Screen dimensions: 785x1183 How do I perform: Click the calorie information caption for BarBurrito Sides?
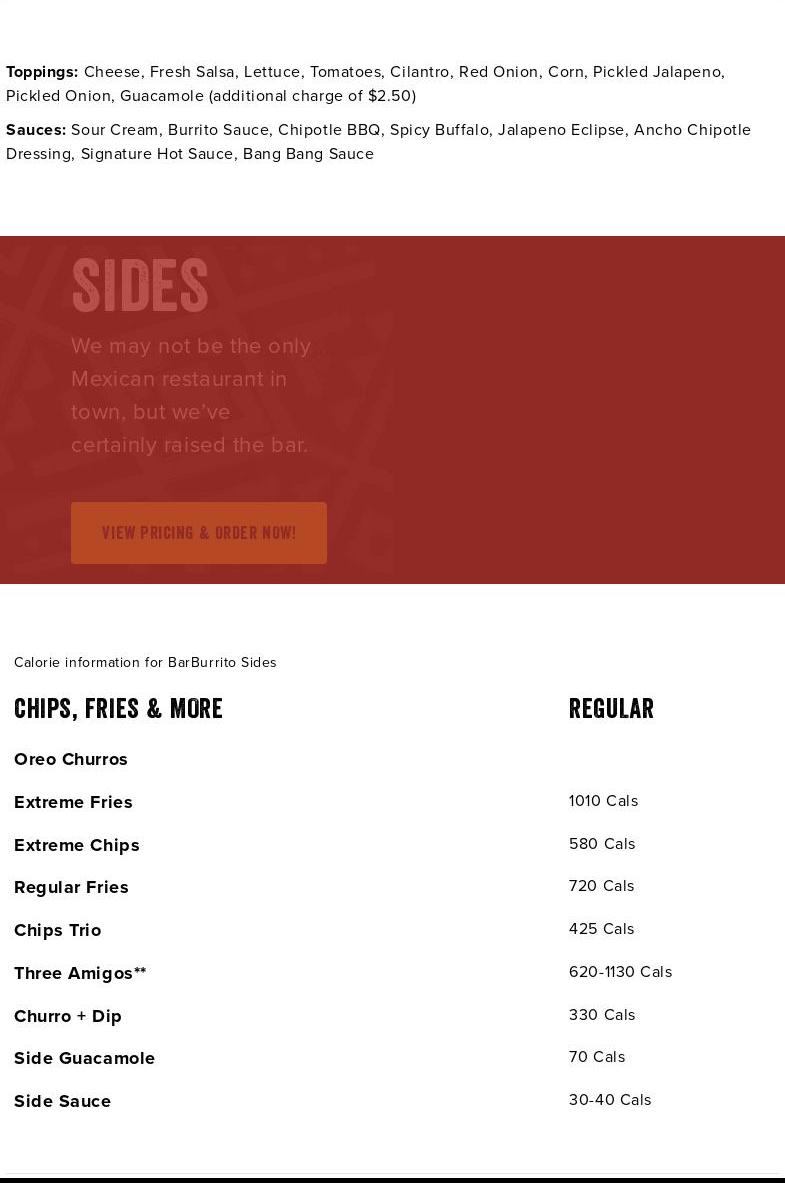pyautogui.click(x=145, y=663)
